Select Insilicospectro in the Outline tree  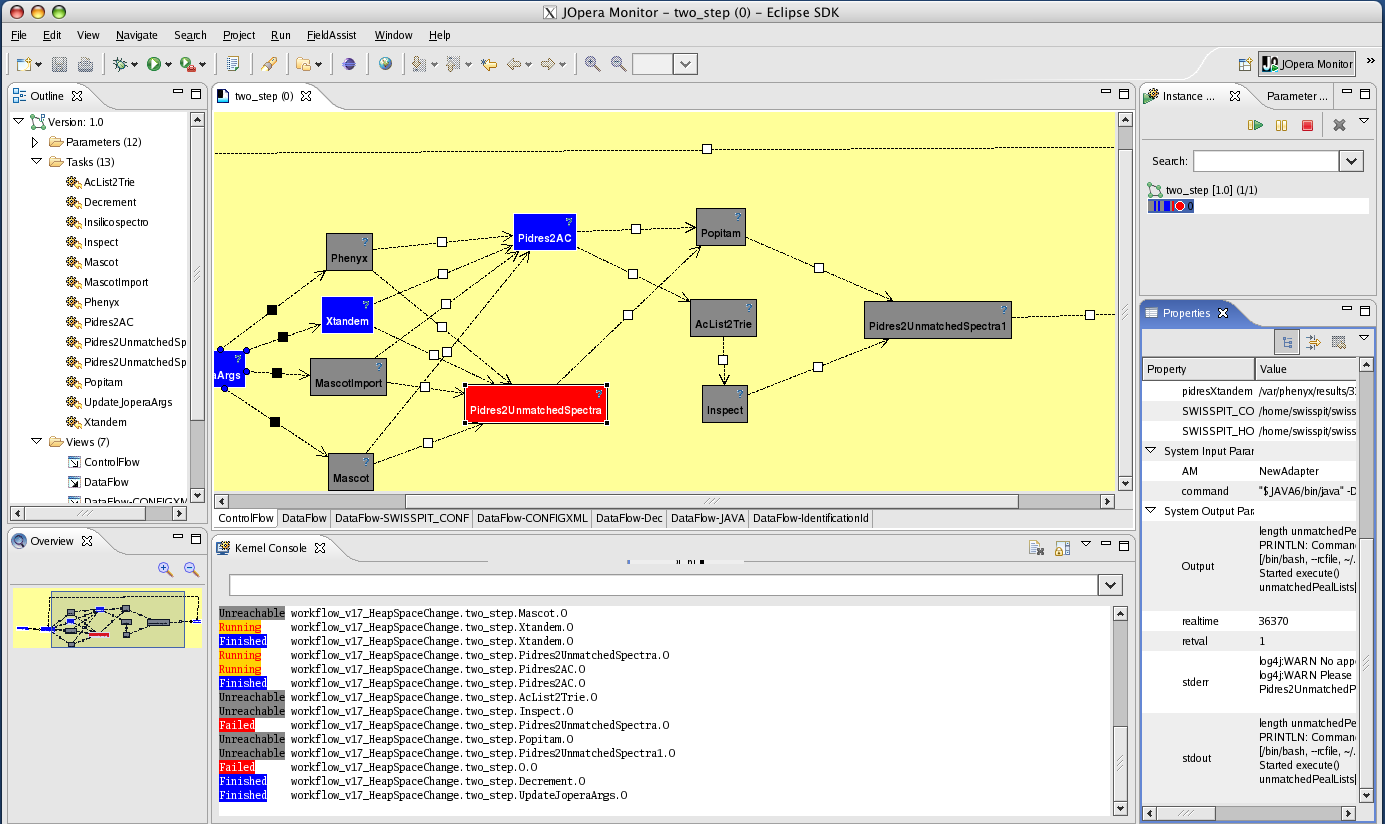115,222
